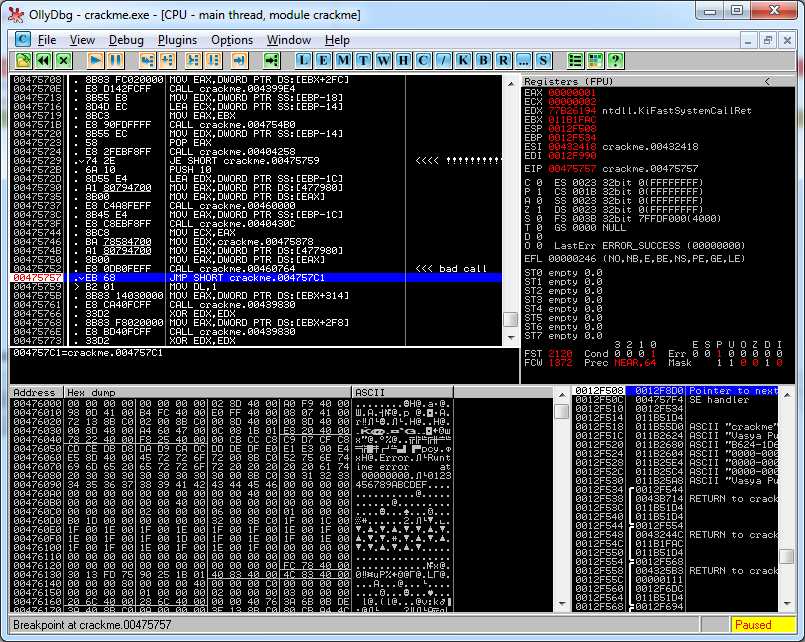Click the Step over toolbar icon
805x642 pixels.
(x=167, y=61)
